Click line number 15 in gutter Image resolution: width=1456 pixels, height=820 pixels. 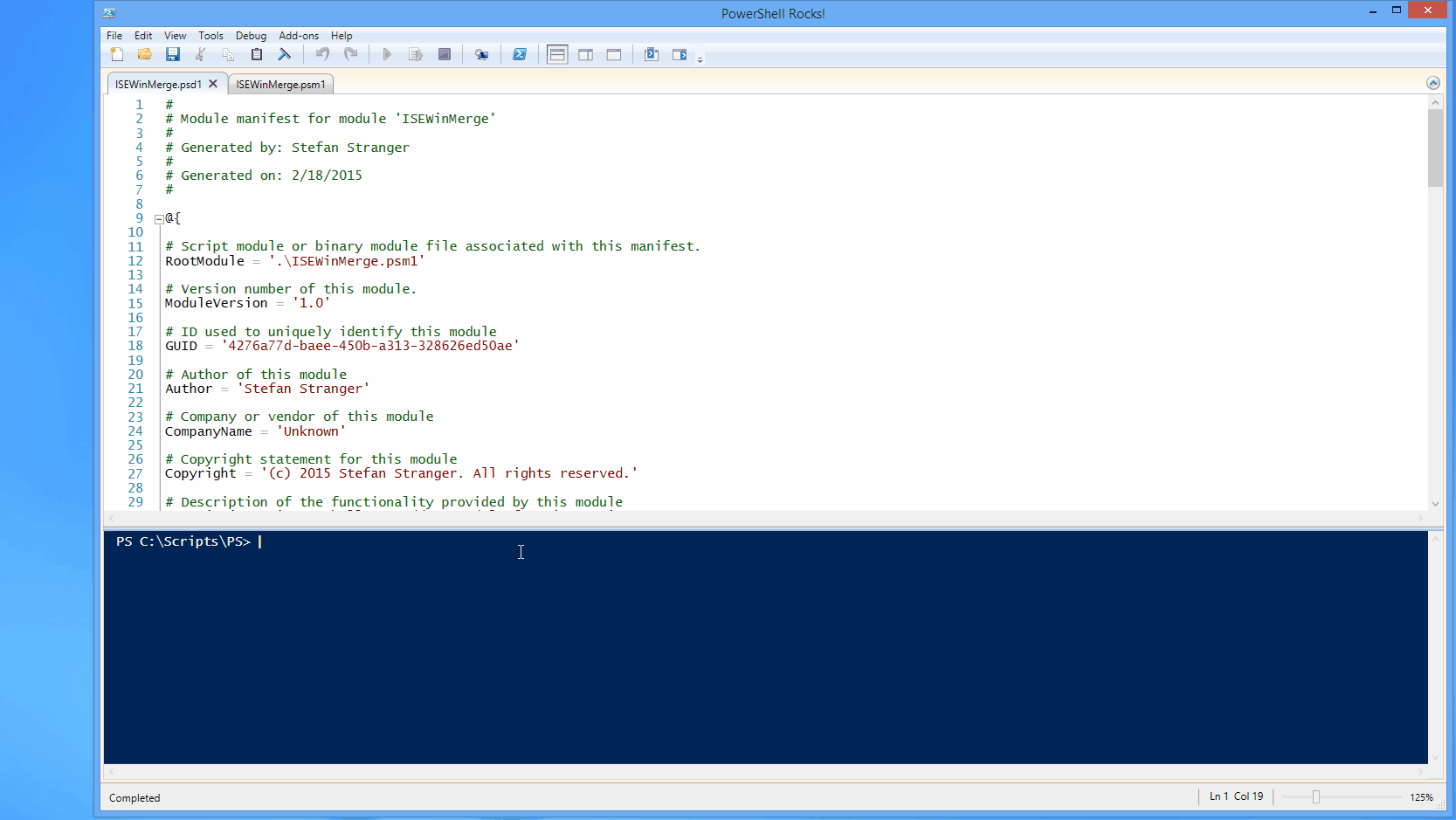(x=135, y=304)
